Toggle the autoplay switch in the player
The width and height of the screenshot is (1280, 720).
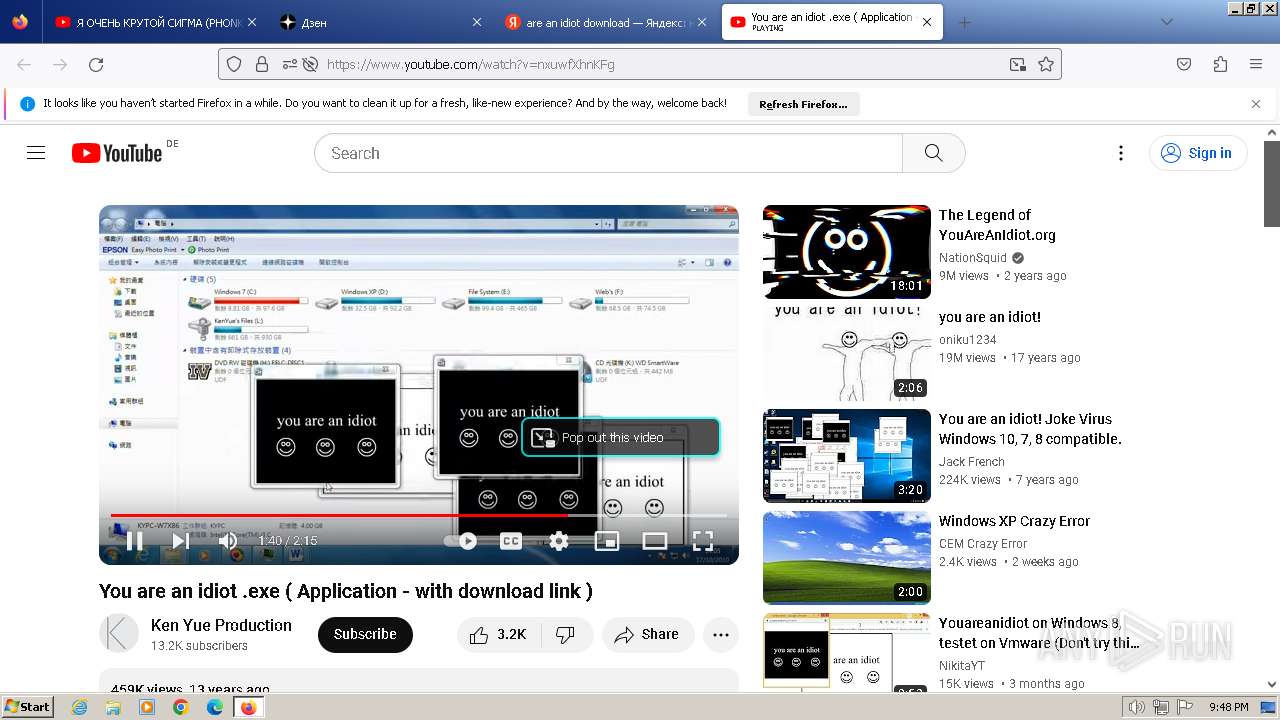pos(462,541)
